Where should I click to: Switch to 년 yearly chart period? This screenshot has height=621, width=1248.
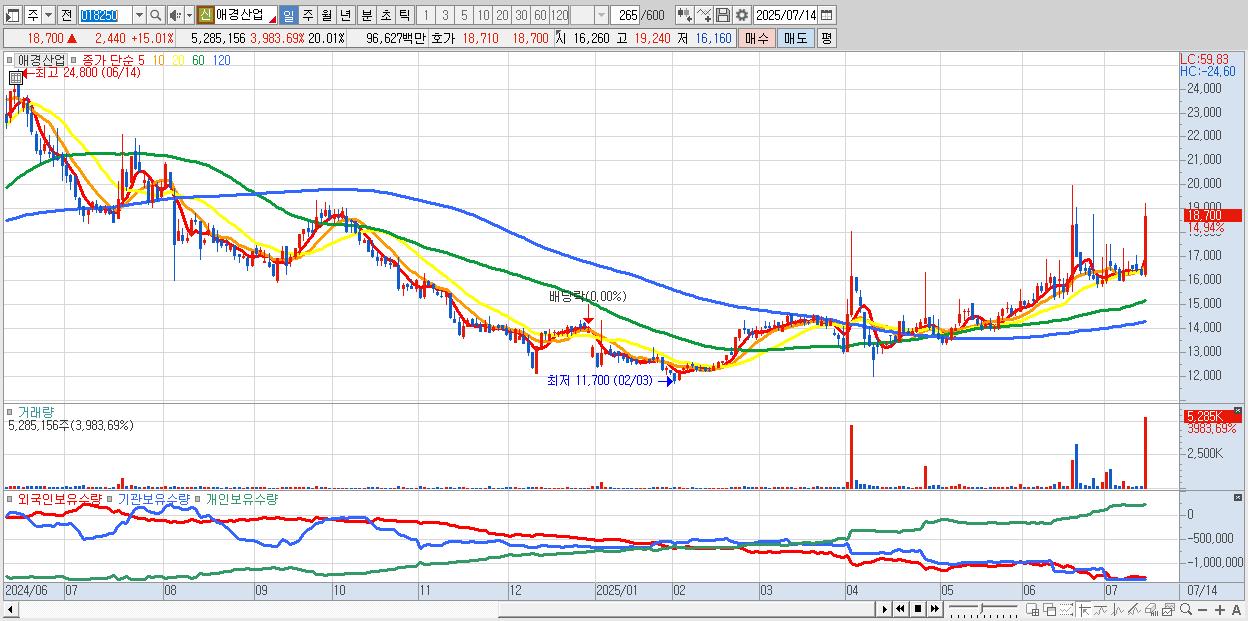pos(345,15)
